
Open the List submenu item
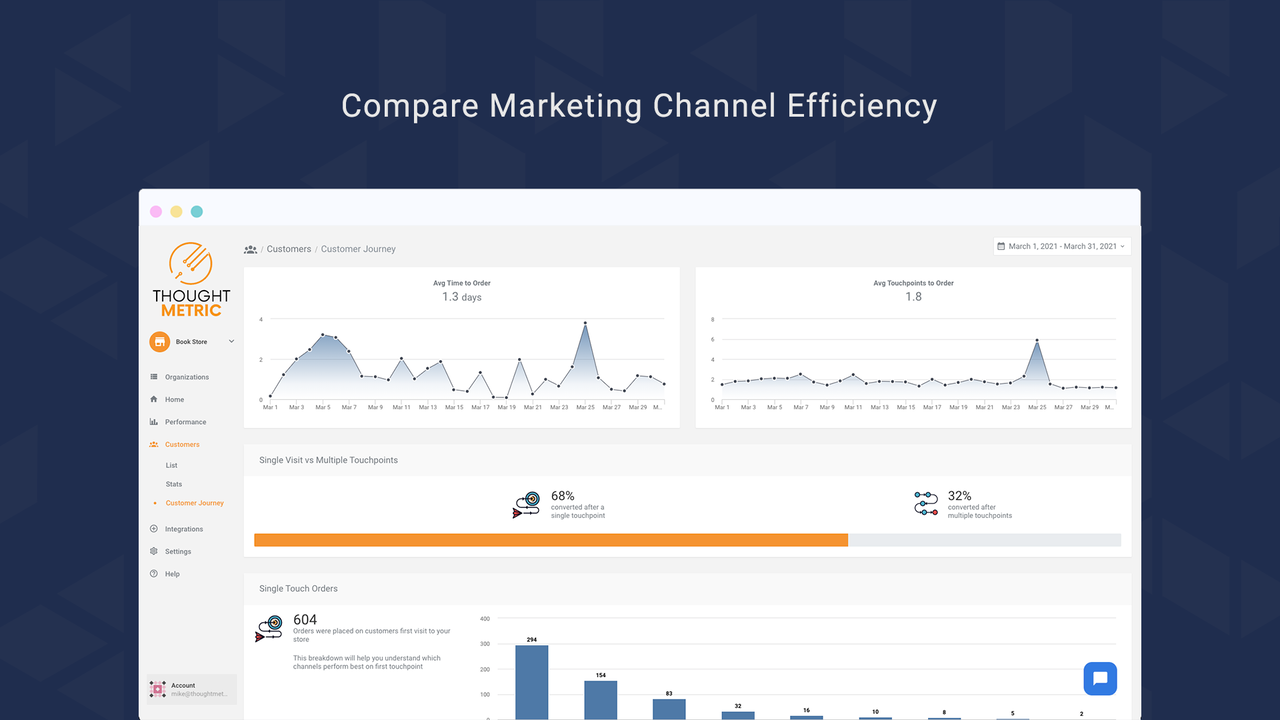pos(171,465)
